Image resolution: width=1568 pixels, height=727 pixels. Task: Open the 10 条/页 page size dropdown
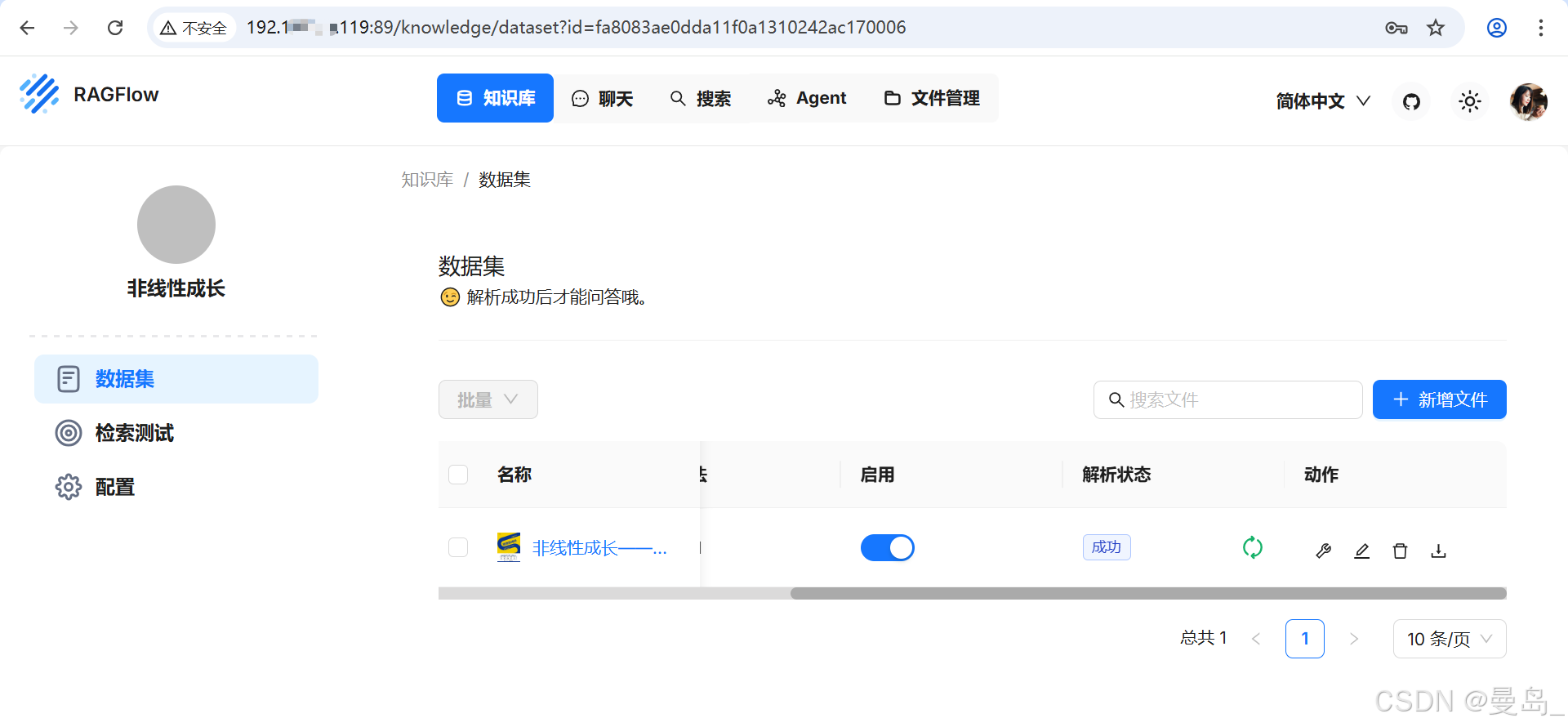pos(1450,639)
